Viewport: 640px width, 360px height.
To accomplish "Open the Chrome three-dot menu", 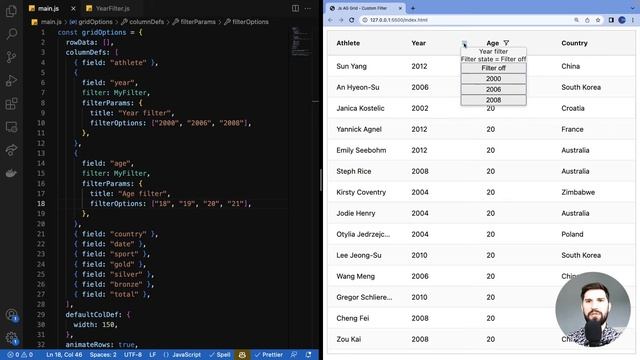I will pyautogui.click(x=633, y=20).
